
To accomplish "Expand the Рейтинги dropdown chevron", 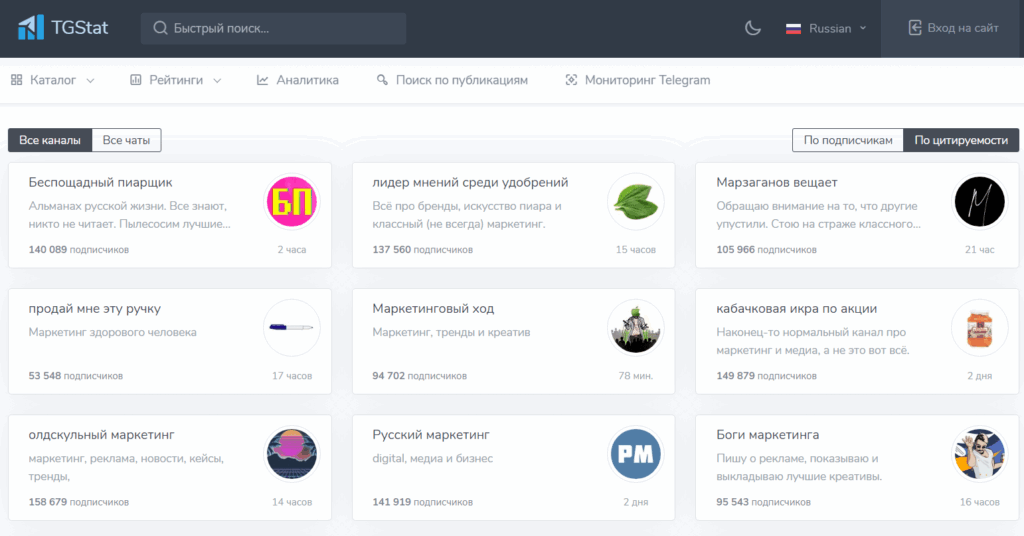I will (217, 80).
